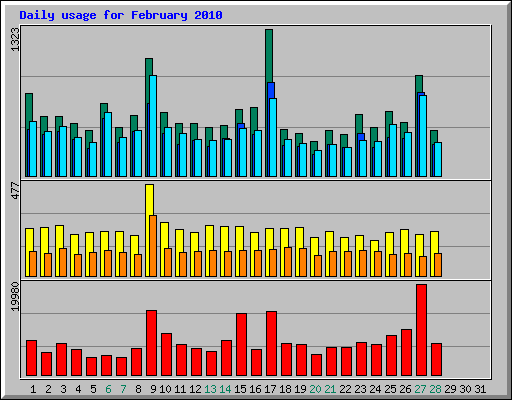Screen dimensions: 512x400
Task: Click the red bar for day 28
Action: pyautogui.click(x=436, y=359)
